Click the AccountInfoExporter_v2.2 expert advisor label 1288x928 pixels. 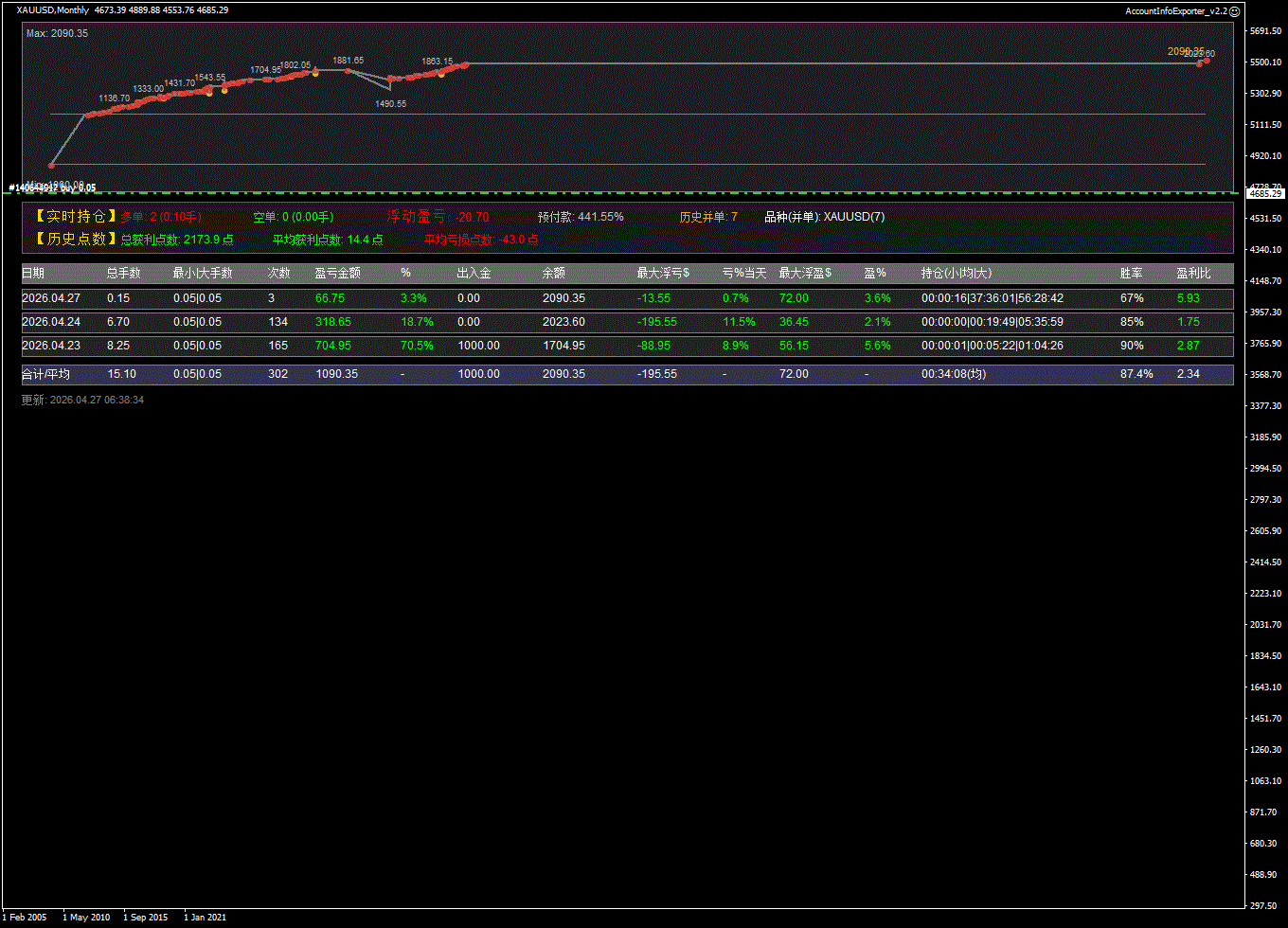pyautogui.click(x=1176, y=10)
